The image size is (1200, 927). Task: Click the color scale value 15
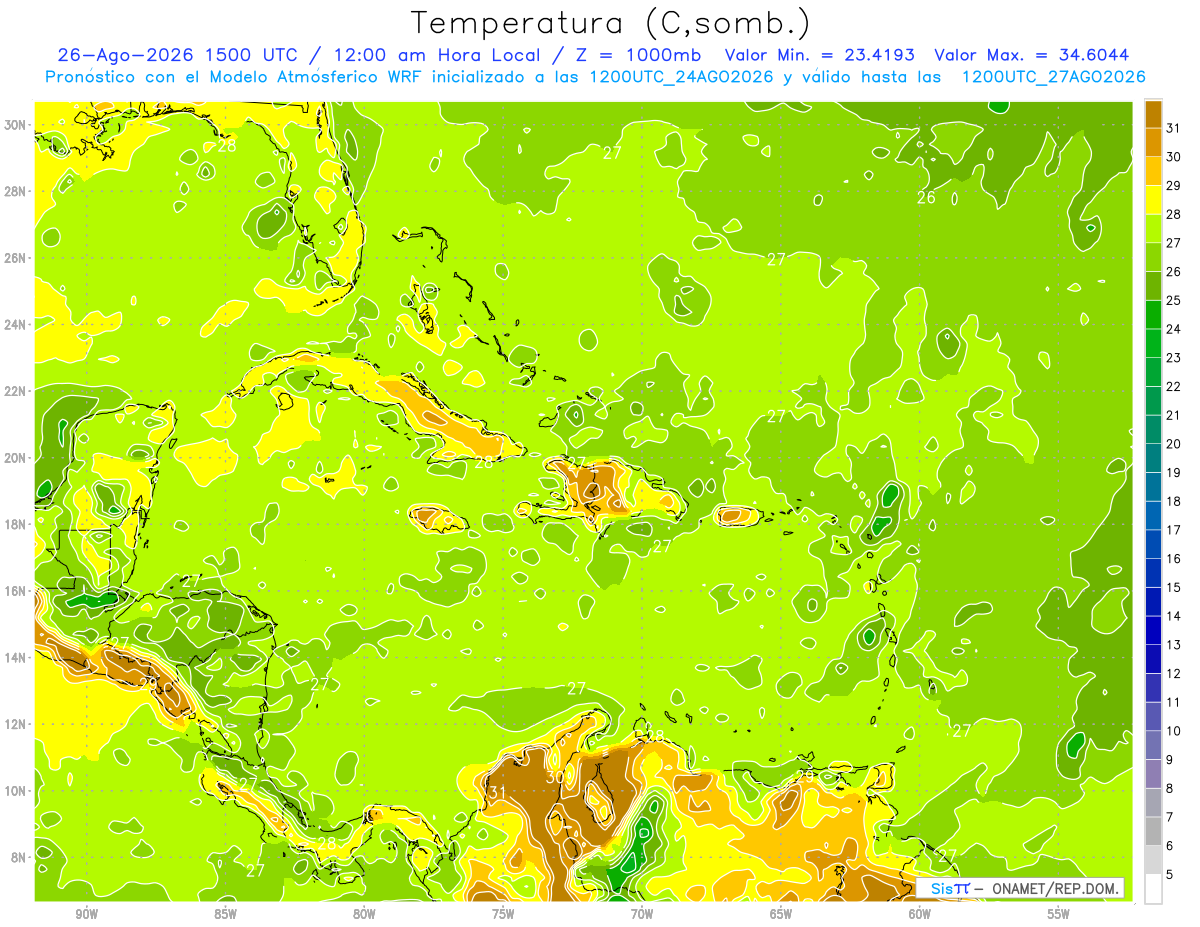pos(1173,587)
